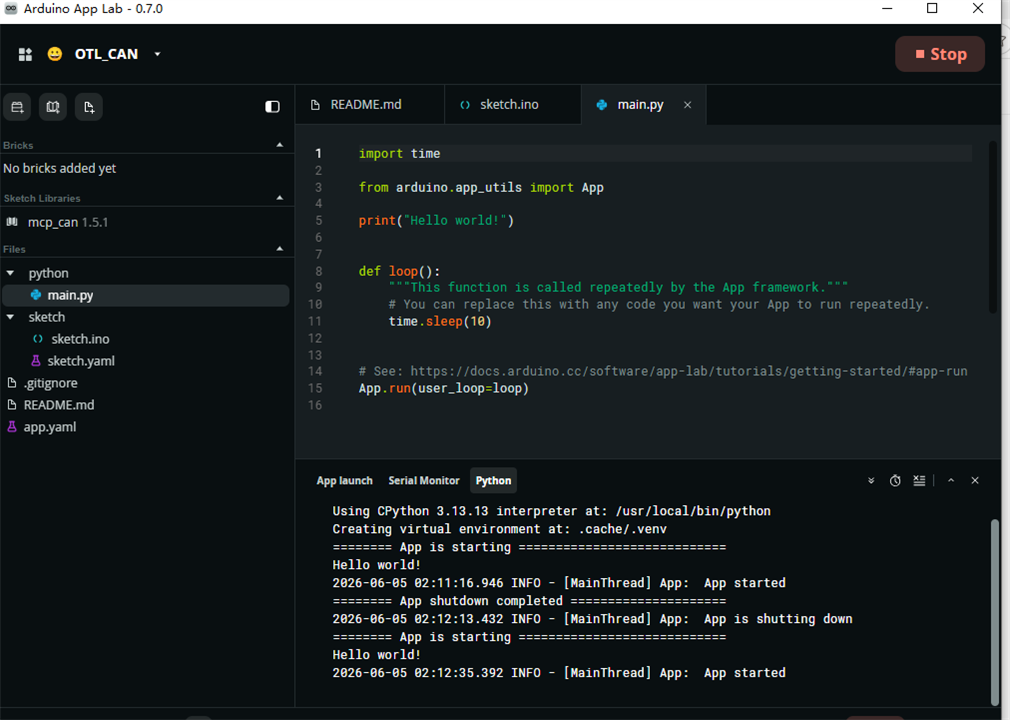Click the .gitignore file icon
1010x720 pixels.
(12, 383)
